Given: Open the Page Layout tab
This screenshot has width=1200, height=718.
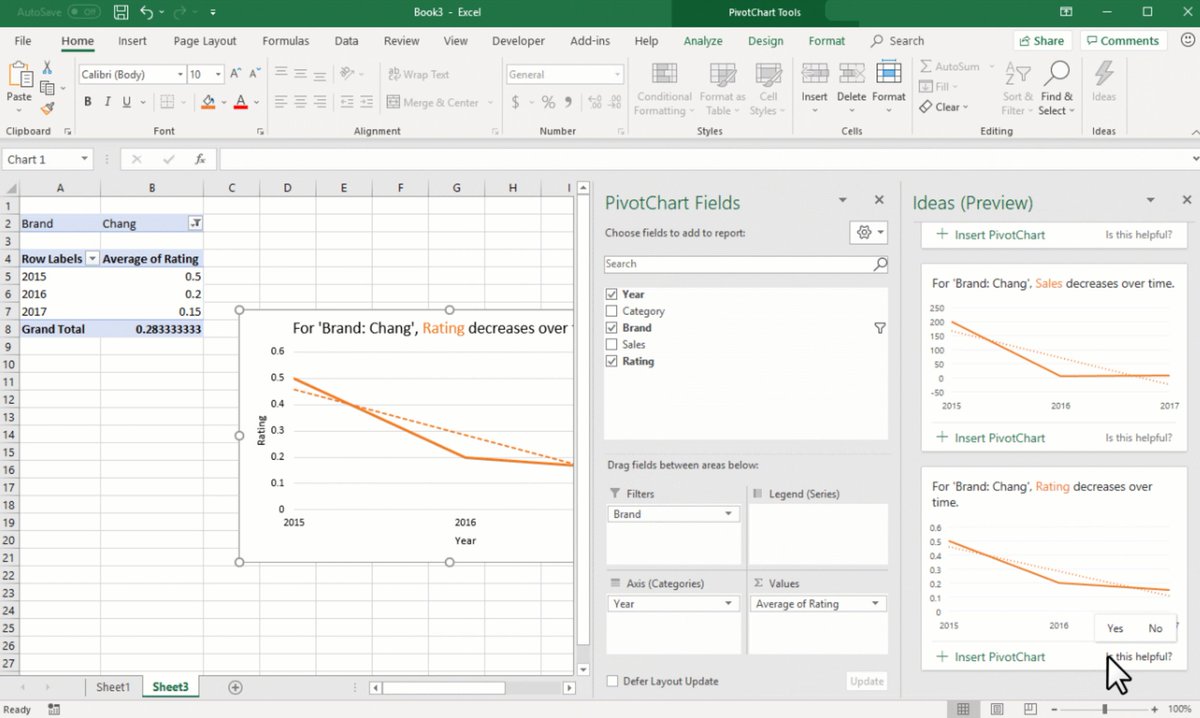Looking at the screenshot, I should pos(205,41).
